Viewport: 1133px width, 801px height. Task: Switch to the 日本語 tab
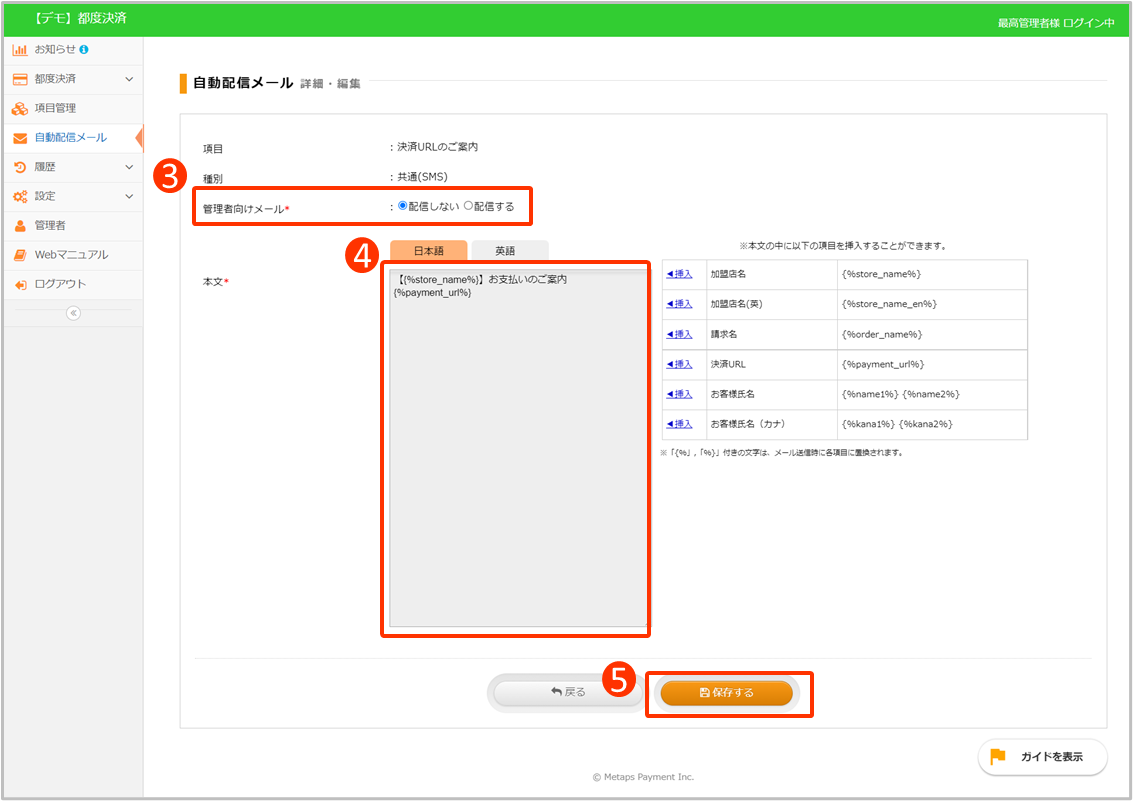[x=428, y=251]
